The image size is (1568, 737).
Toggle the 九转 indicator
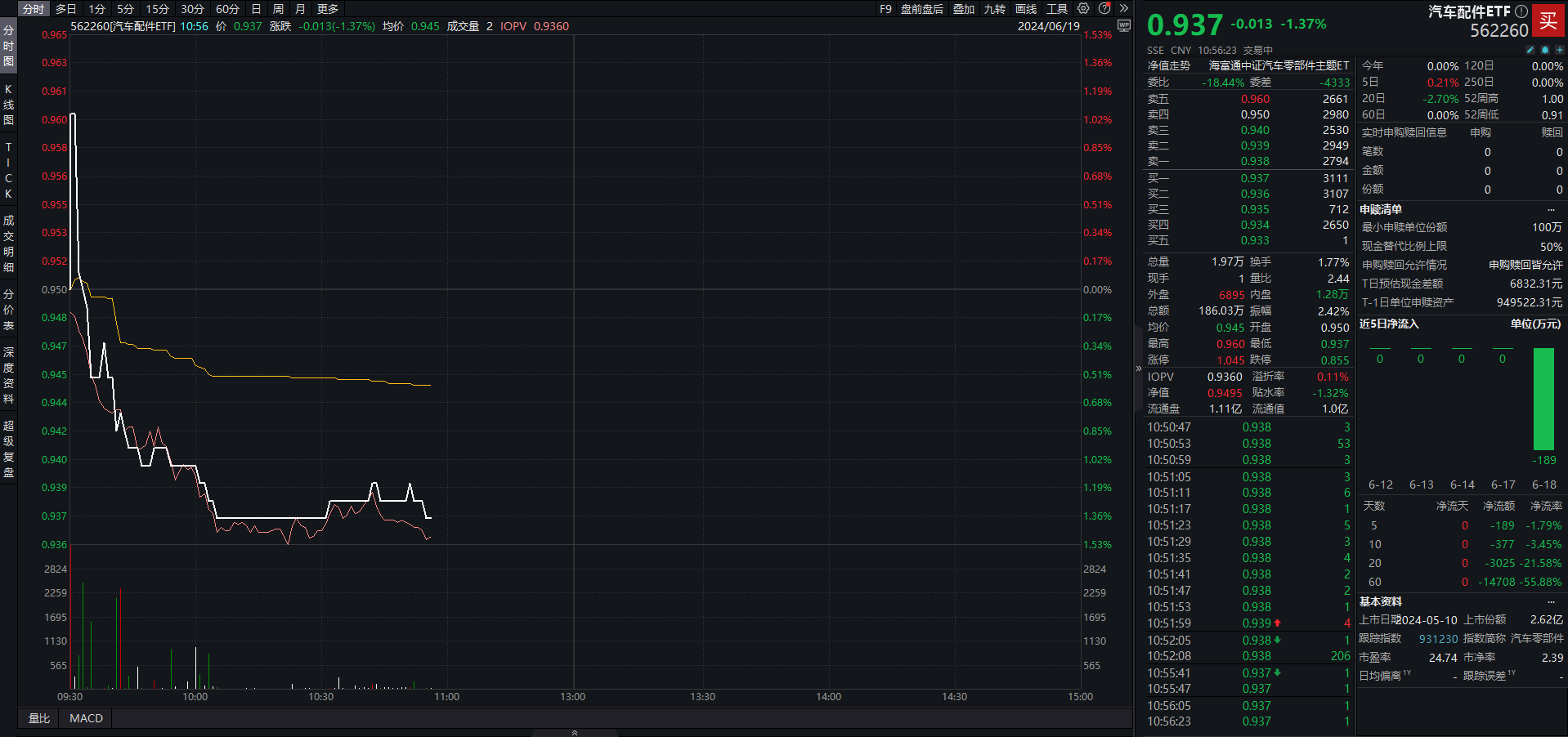[995, 9]
